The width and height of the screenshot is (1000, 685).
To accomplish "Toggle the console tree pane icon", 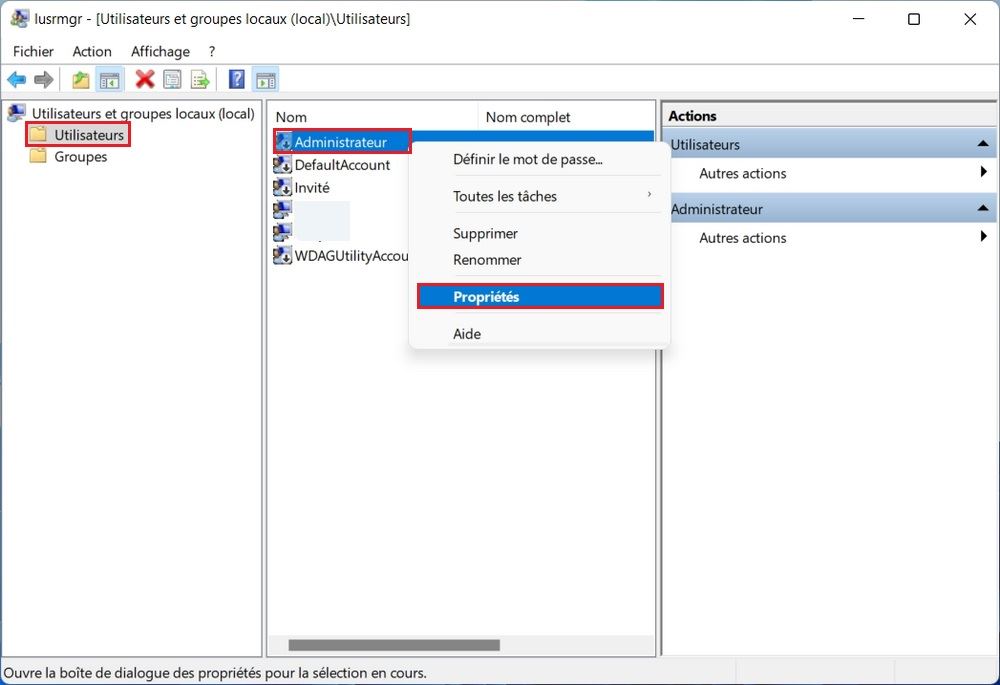I will point(108,80).
